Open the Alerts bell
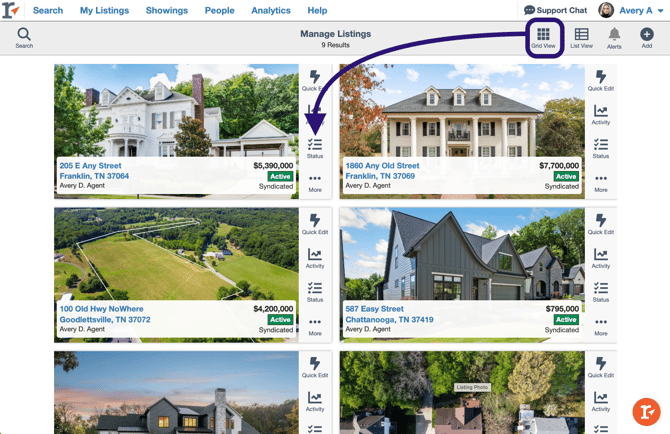 coord(614,38)
